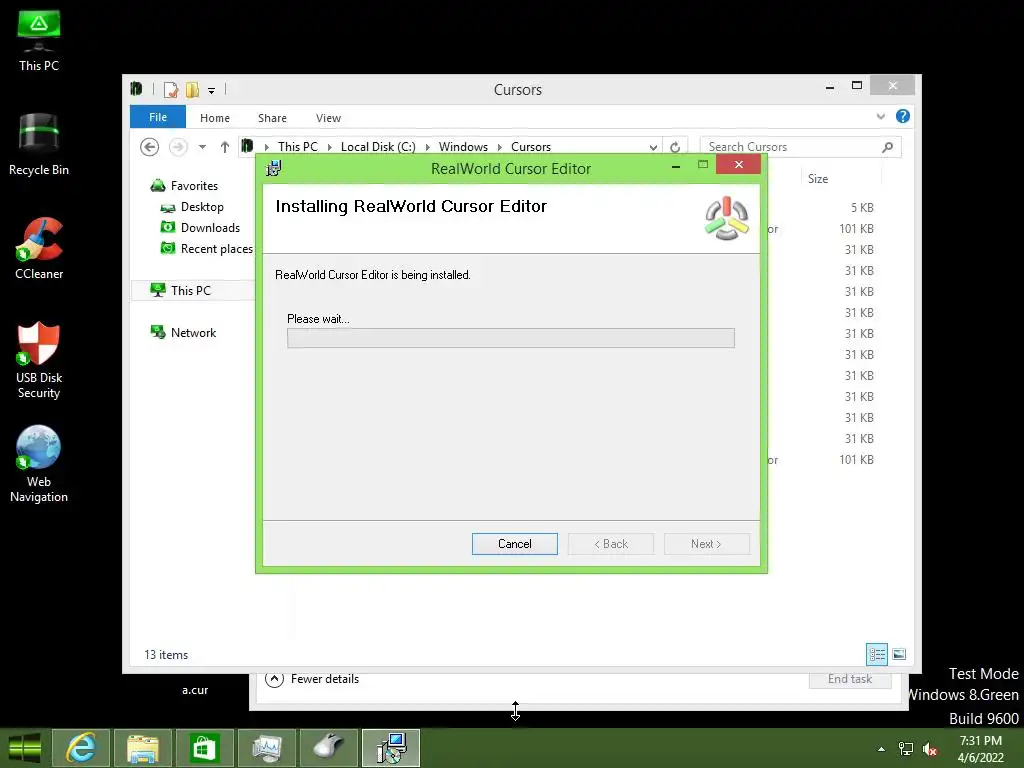Open recent locations dropdown in Explorer

(x=202, y=147)
